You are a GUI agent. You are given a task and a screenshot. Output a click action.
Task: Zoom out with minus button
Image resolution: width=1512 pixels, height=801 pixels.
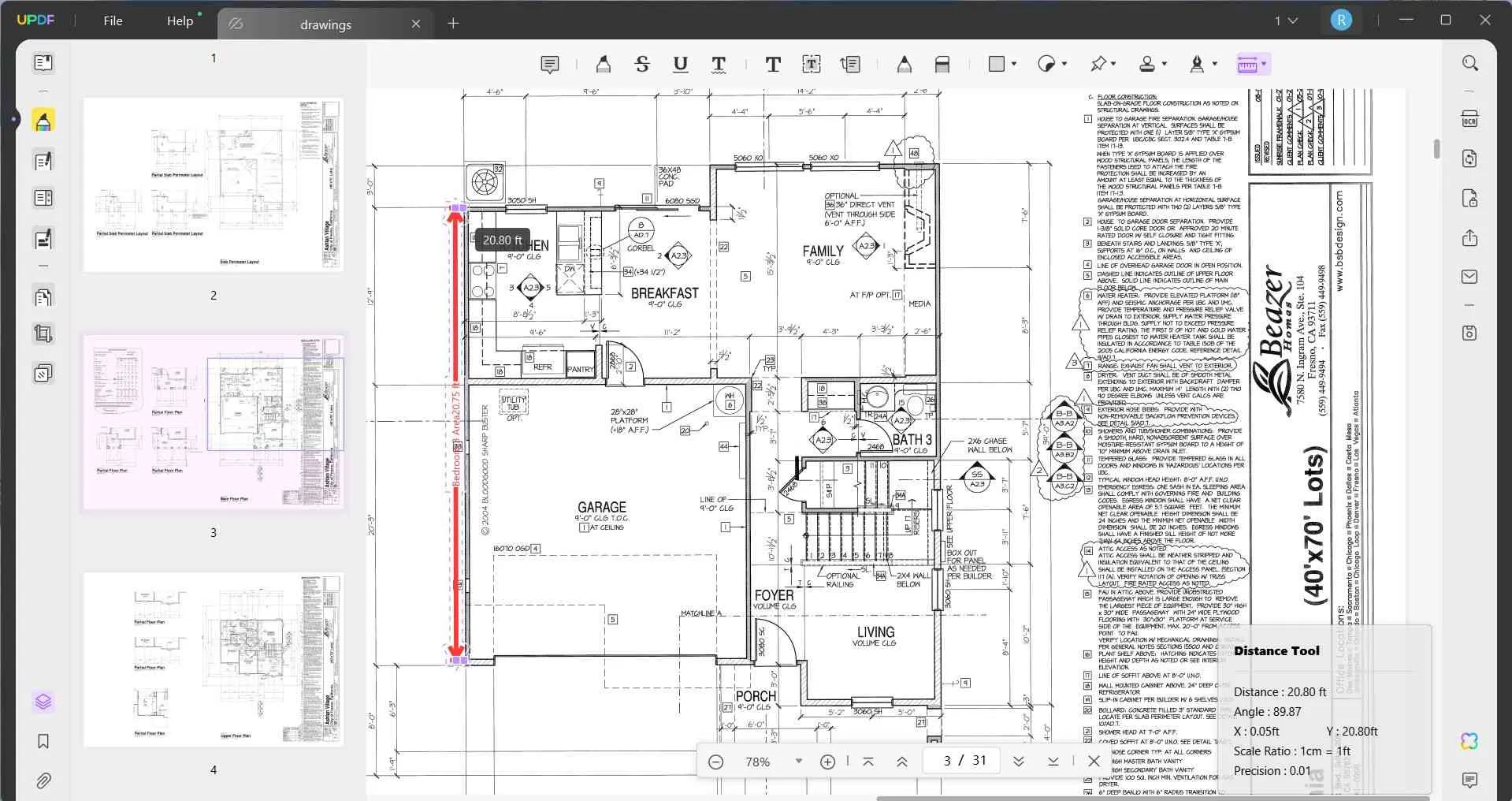715,762
